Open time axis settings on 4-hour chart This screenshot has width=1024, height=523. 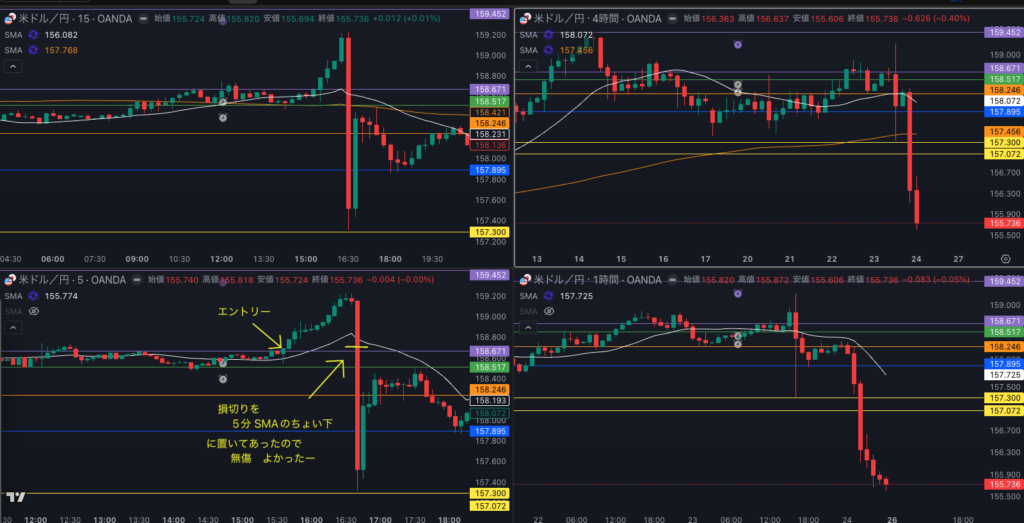(x=1006, y=257)
